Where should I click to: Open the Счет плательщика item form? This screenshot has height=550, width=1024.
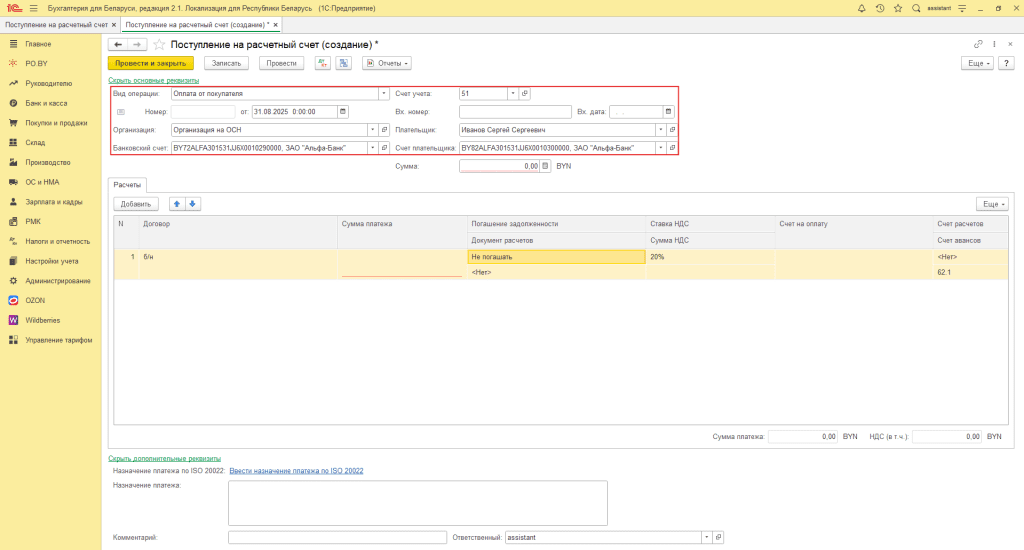(x=672, y=148)
